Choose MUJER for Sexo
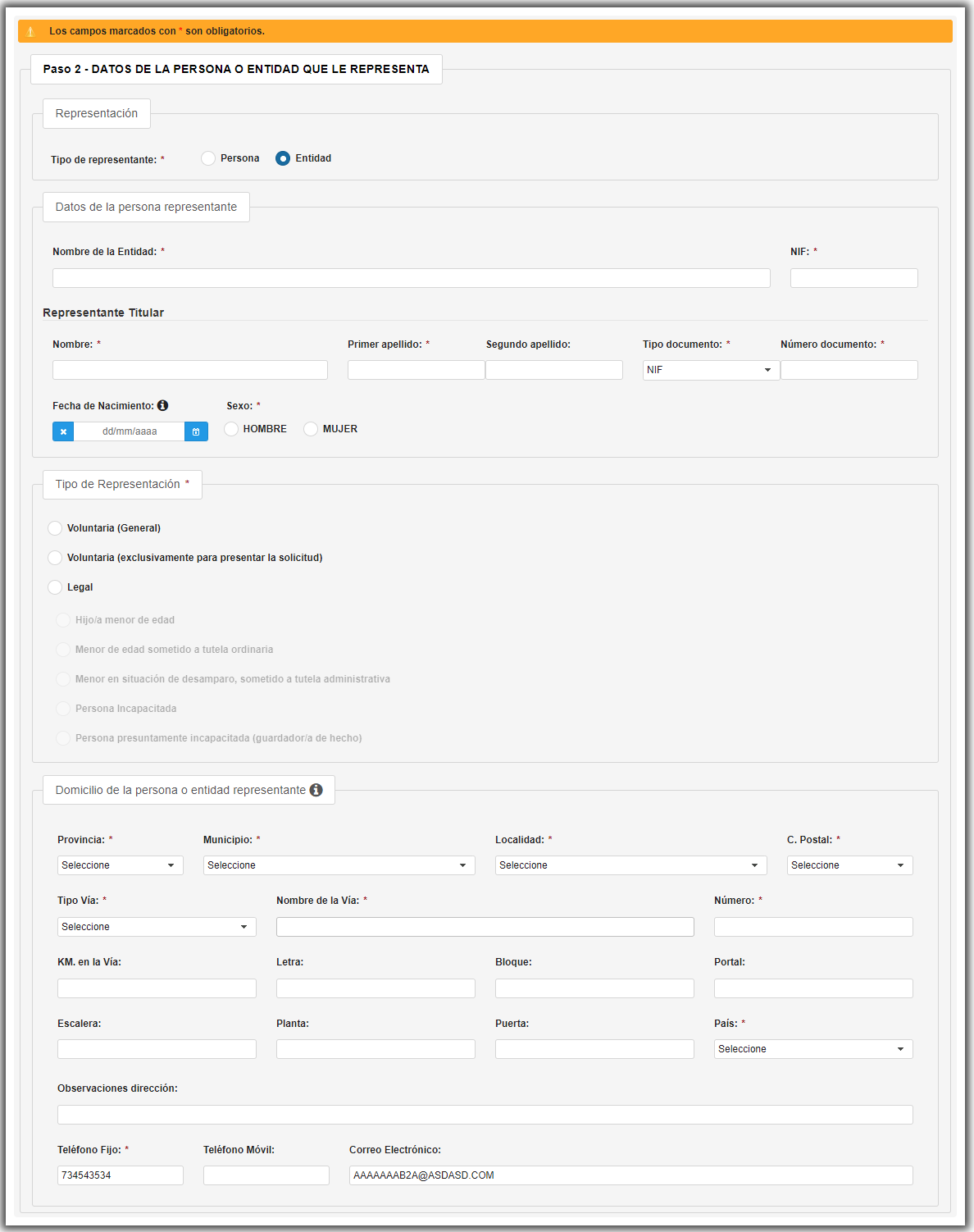Image resolution: width=974 pixels, height=1232 pixels. [x=311, y=429]
